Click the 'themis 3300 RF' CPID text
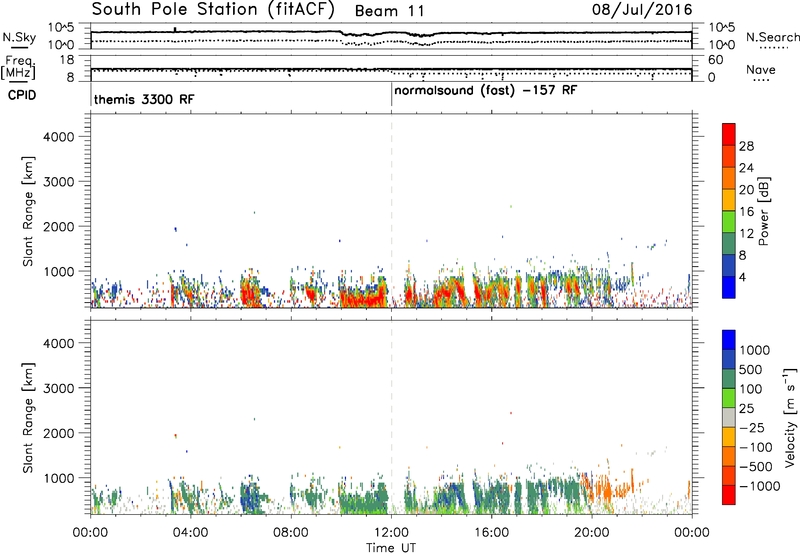 click(144, 99)
